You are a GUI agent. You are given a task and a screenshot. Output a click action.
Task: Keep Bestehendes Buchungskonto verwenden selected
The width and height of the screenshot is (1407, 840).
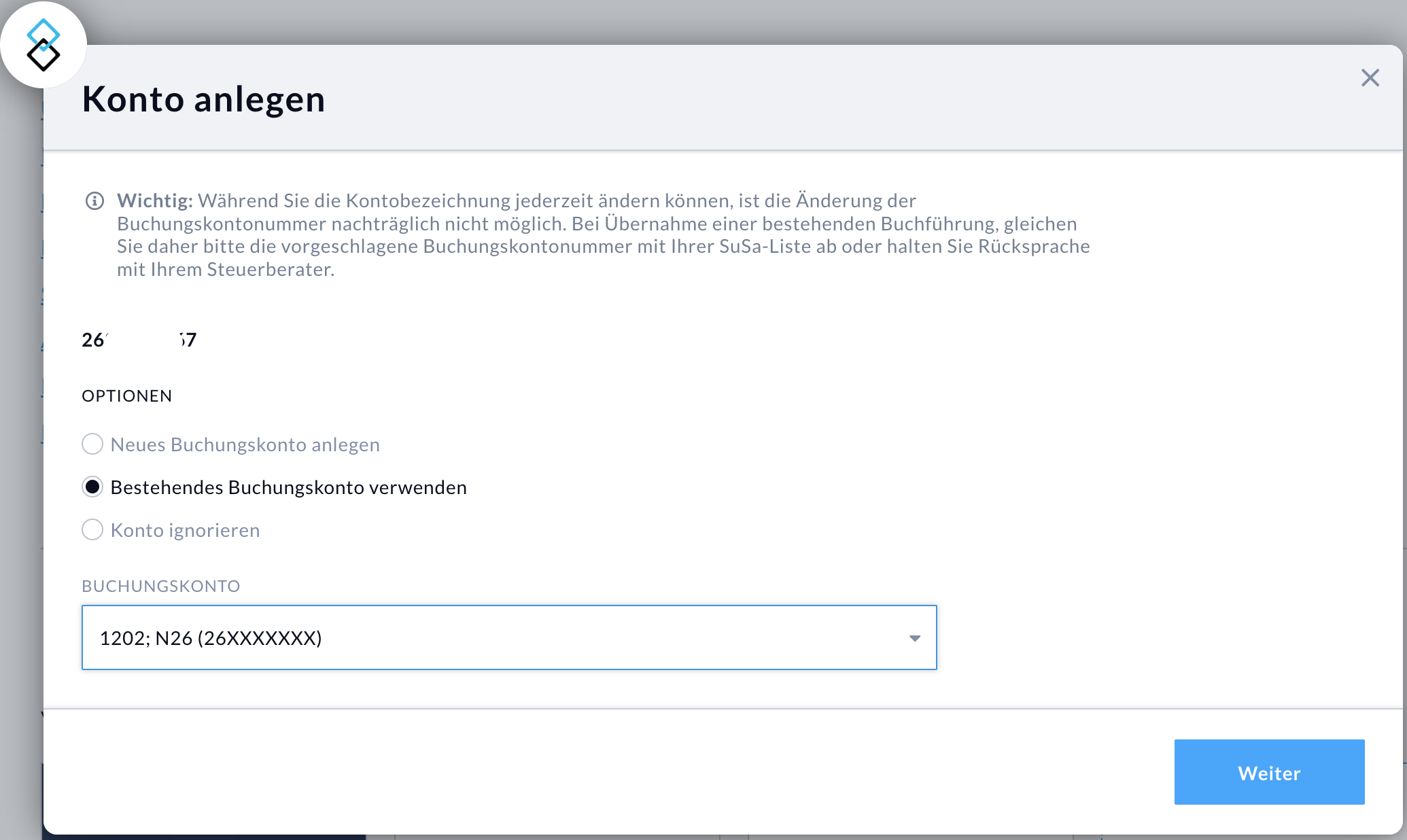click(x=288, y=487)
